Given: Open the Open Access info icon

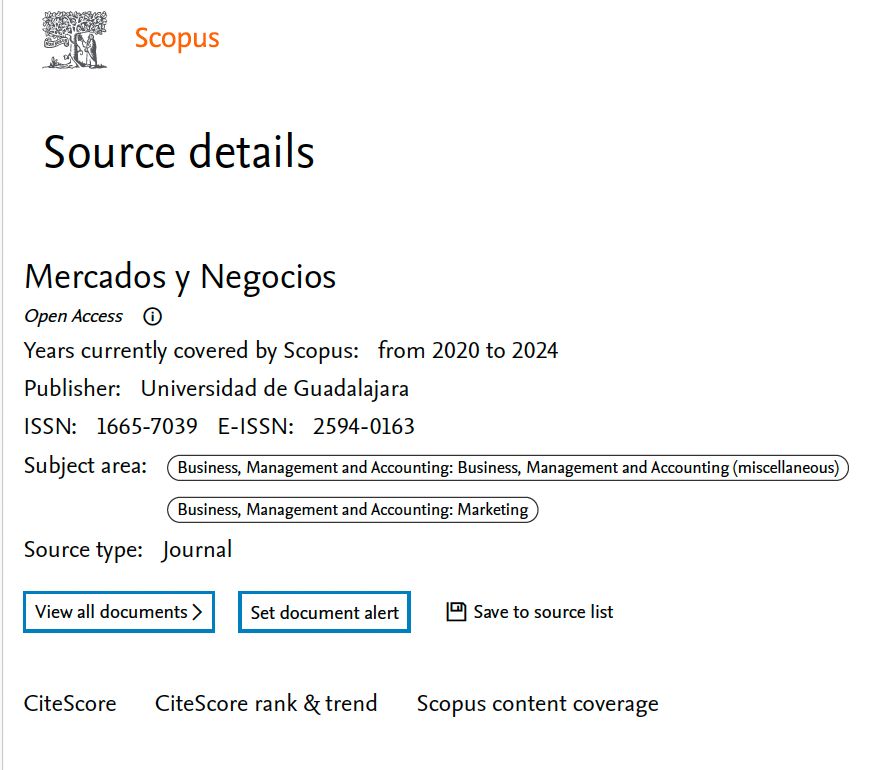Looking at the screenshot, I should [152, 317].
